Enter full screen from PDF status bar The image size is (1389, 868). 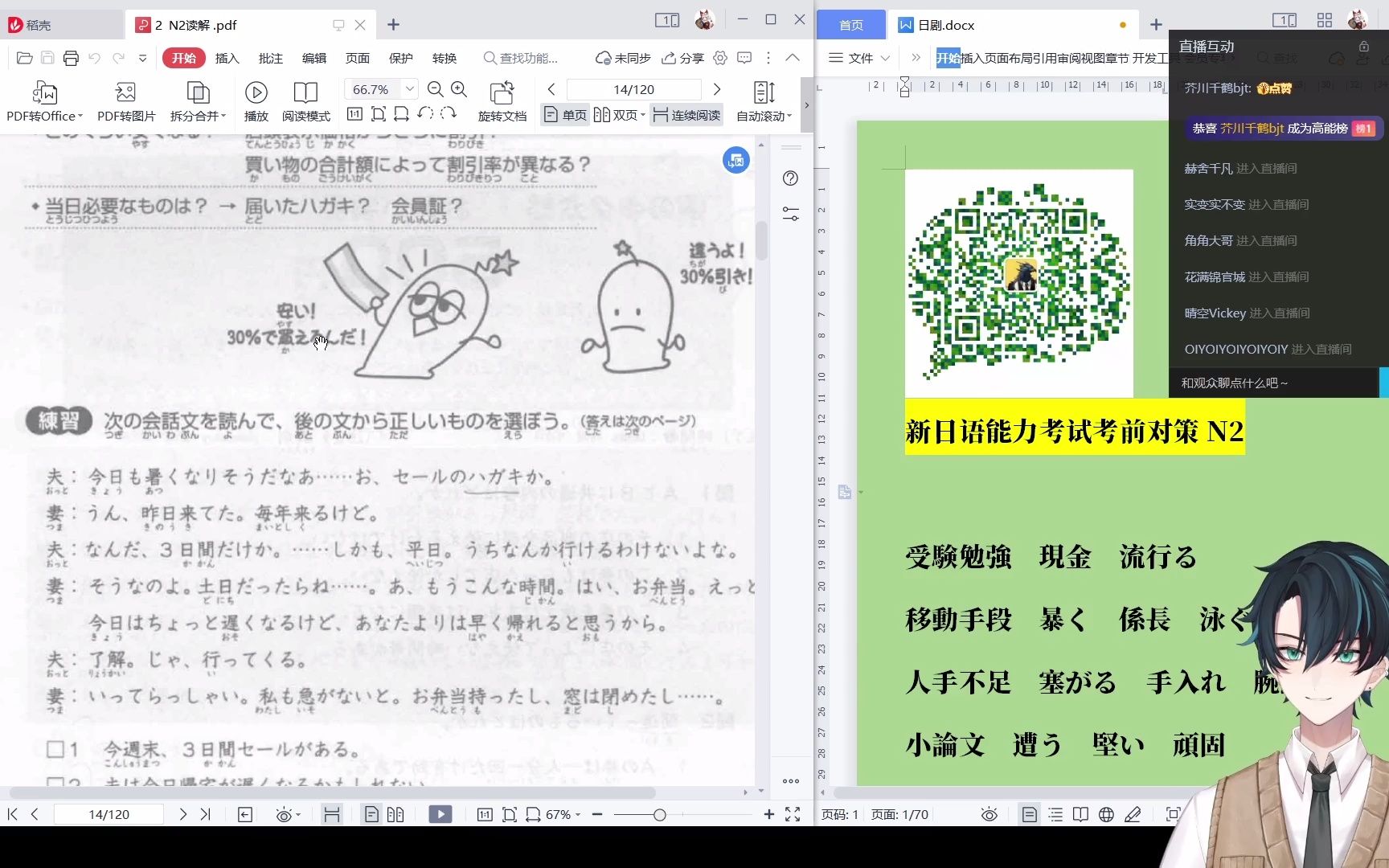pyautogui.click(x=793, y=815)
